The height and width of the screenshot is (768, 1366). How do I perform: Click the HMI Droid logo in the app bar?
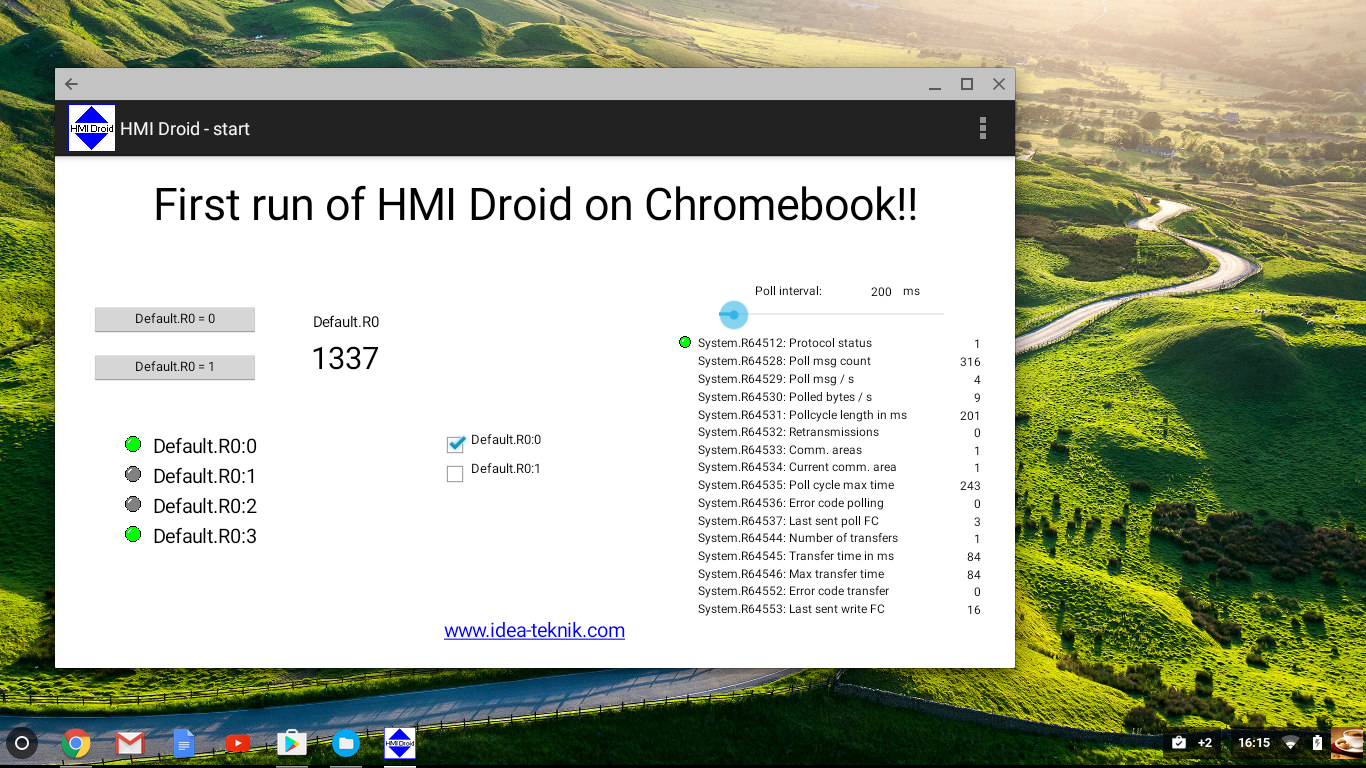(92, 128)
